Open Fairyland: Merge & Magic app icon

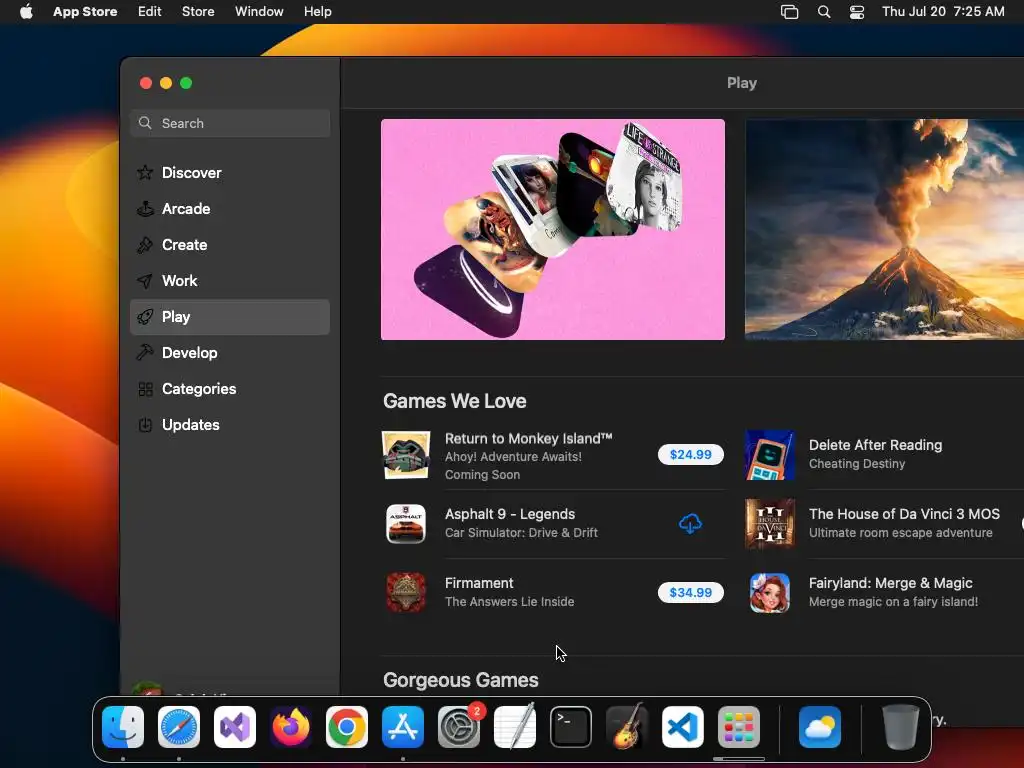coord(770,592)
